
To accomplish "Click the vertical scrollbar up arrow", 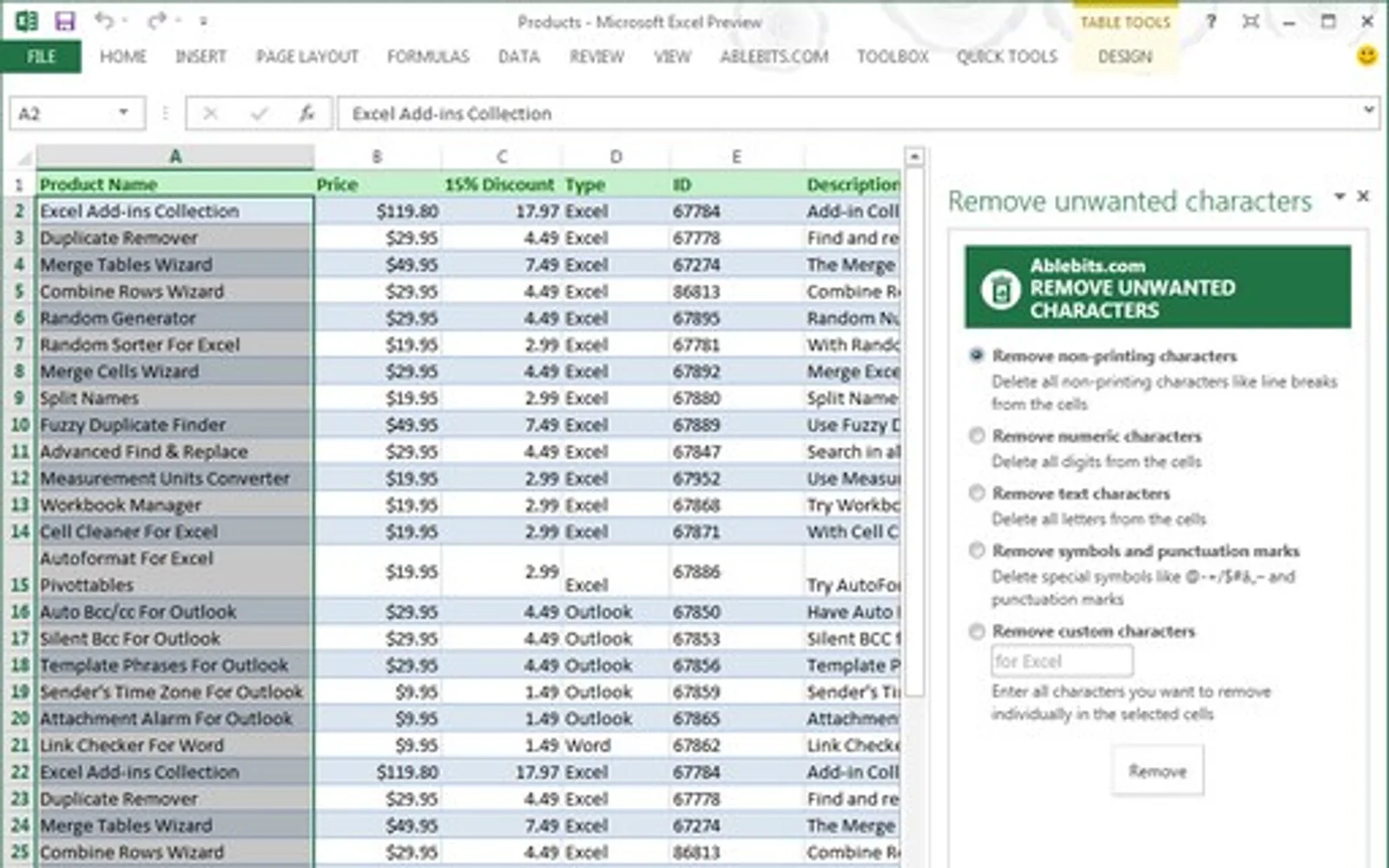I will (914, 157).
